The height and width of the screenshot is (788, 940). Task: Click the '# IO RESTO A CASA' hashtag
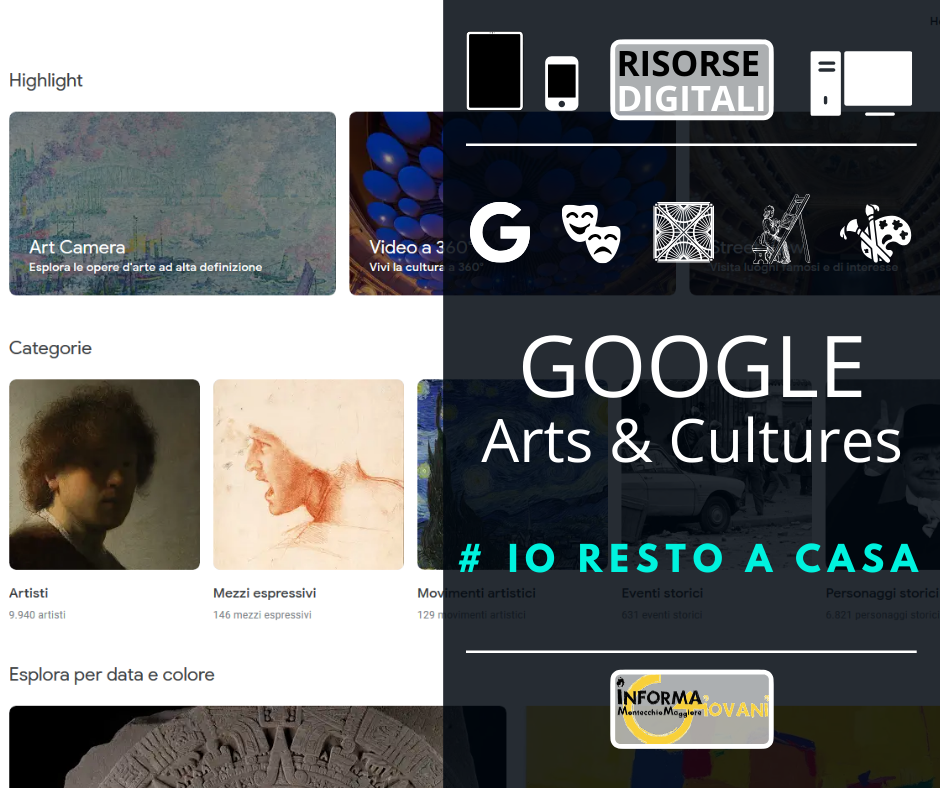pos(689,558)
